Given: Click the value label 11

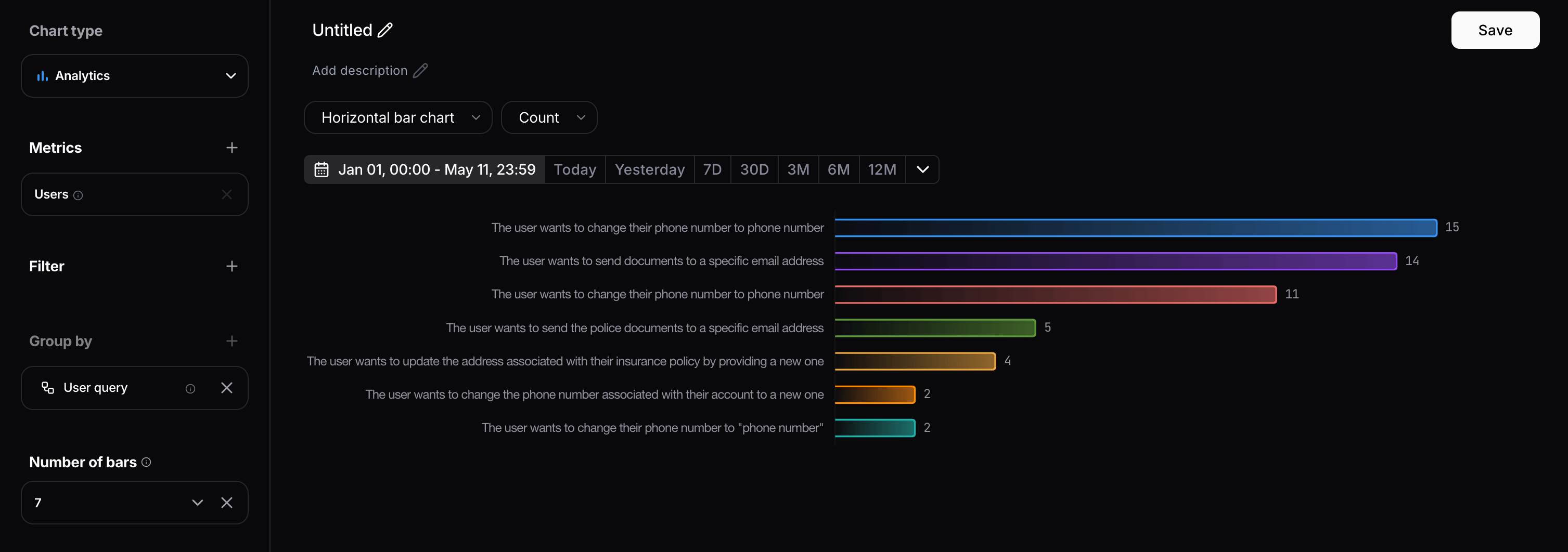Looking at the screenshot, I should tap(1292, 294).
